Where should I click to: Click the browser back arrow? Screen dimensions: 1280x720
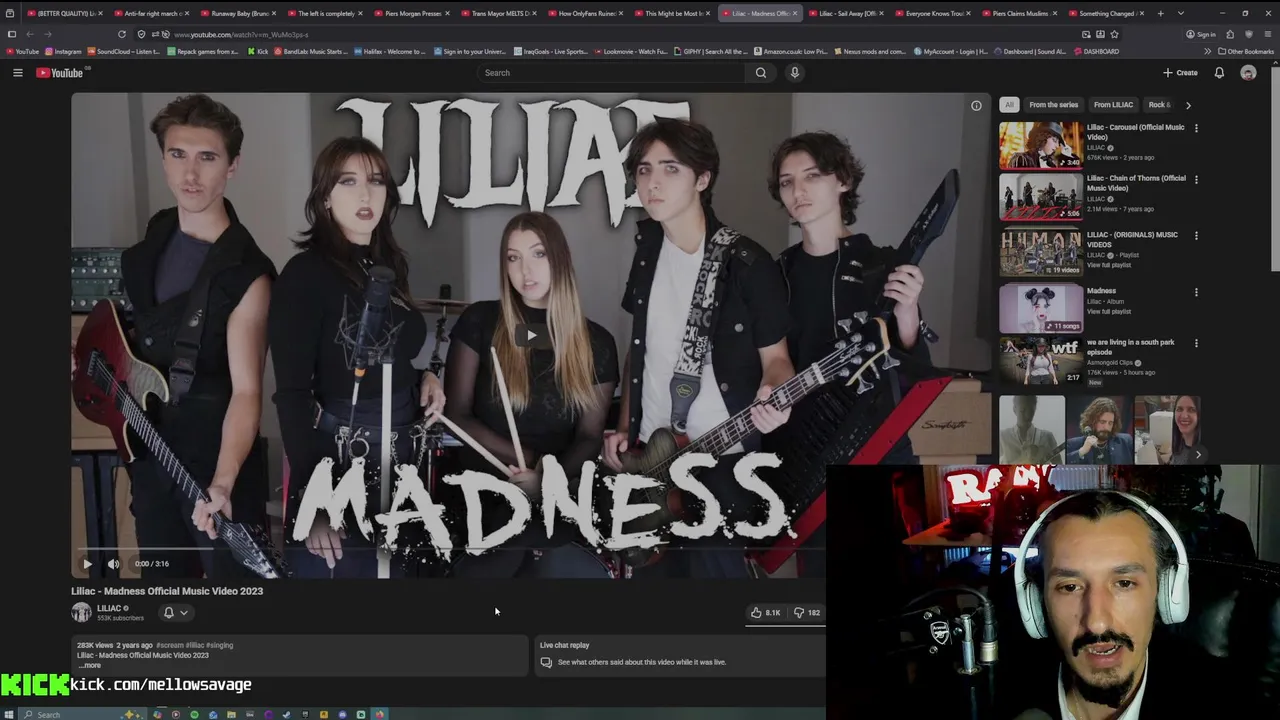(x=29, y=34)
